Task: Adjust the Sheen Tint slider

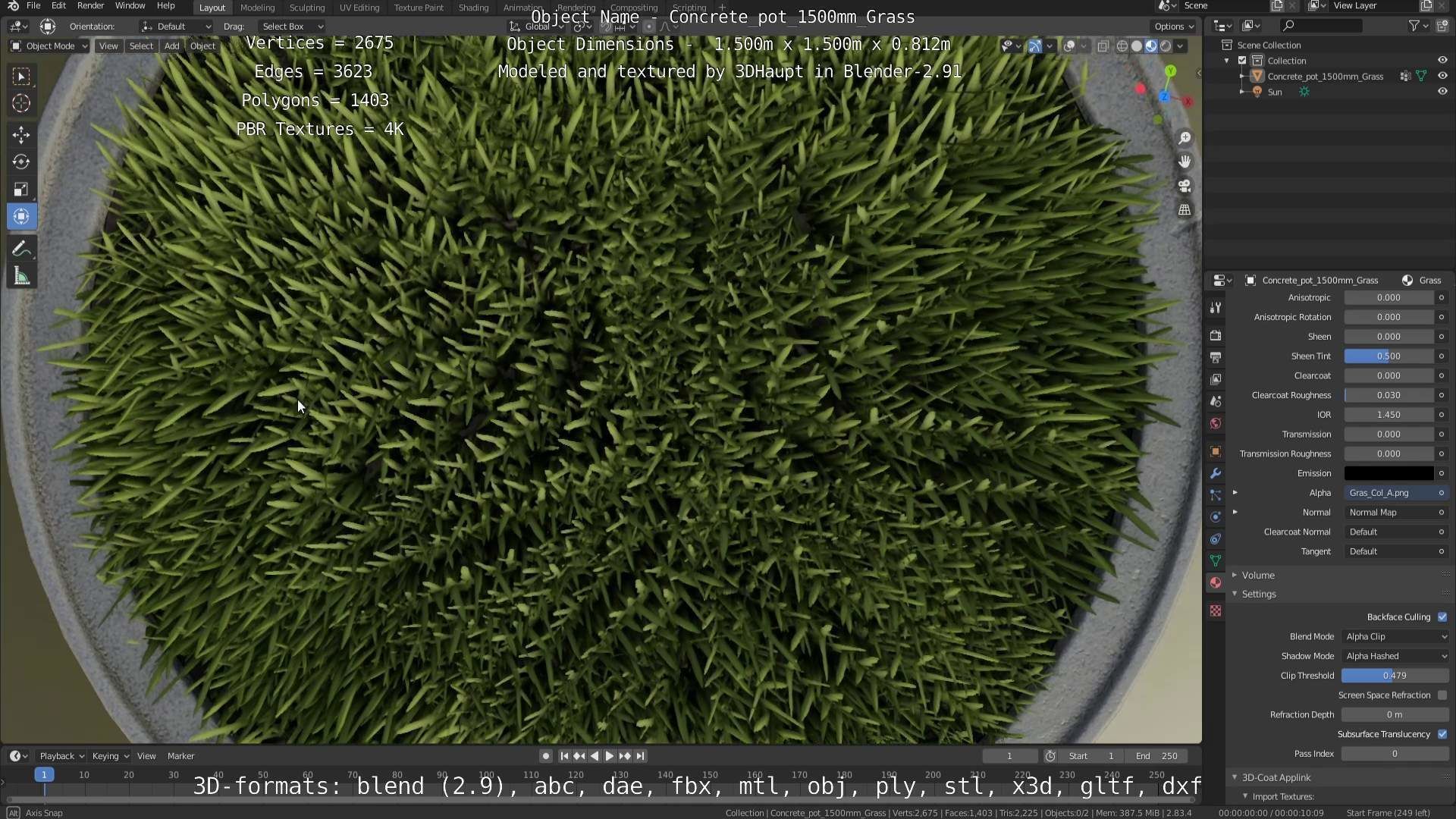Action: pyautogui.click(x=1389, y=356)
